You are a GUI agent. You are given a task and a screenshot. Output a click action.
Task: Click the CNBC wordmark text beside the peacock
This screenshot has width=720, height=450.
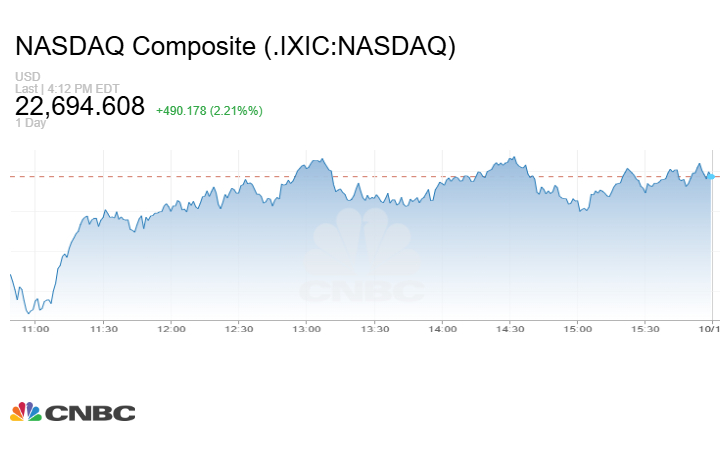click(90, 413)
